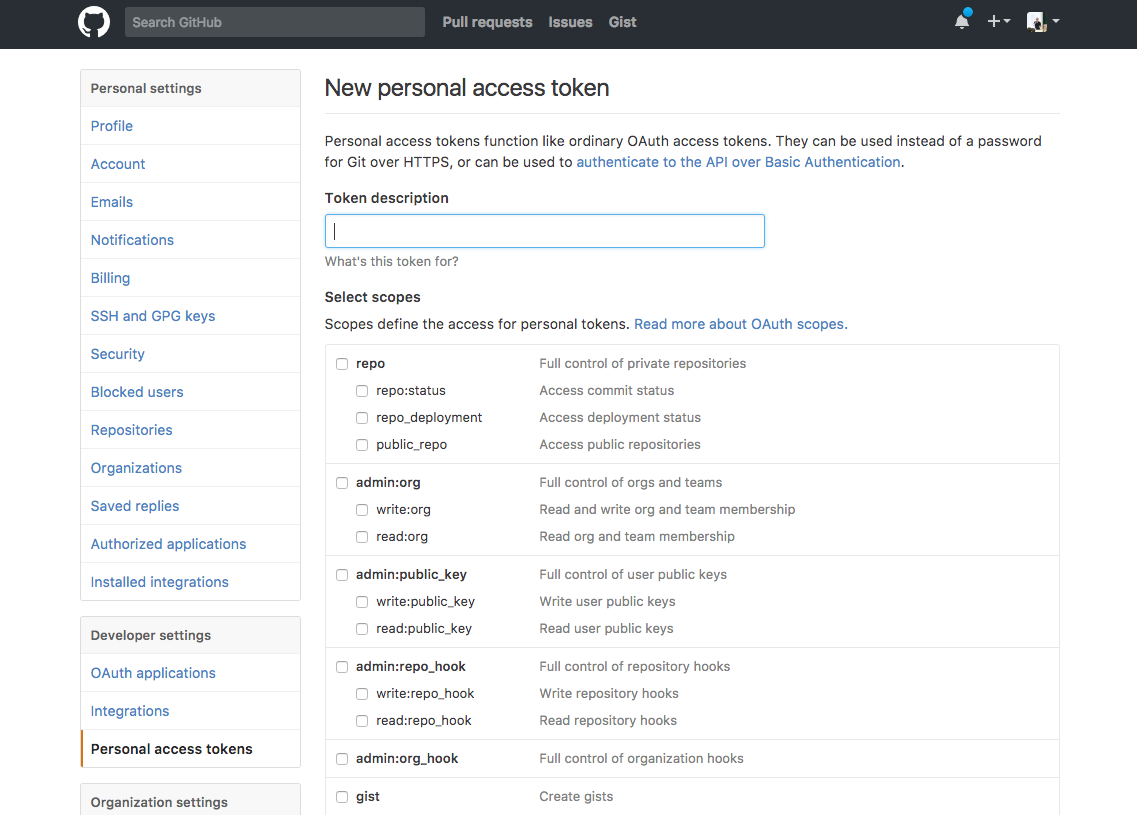This screenshot has width=1137, height=815.
Task: Click the 'Full control of private repositories' text
Action: 642,363
